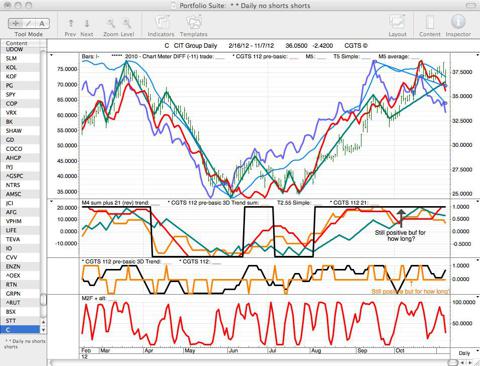
Task: Click the zoom in magnifier
Action: 127,23
